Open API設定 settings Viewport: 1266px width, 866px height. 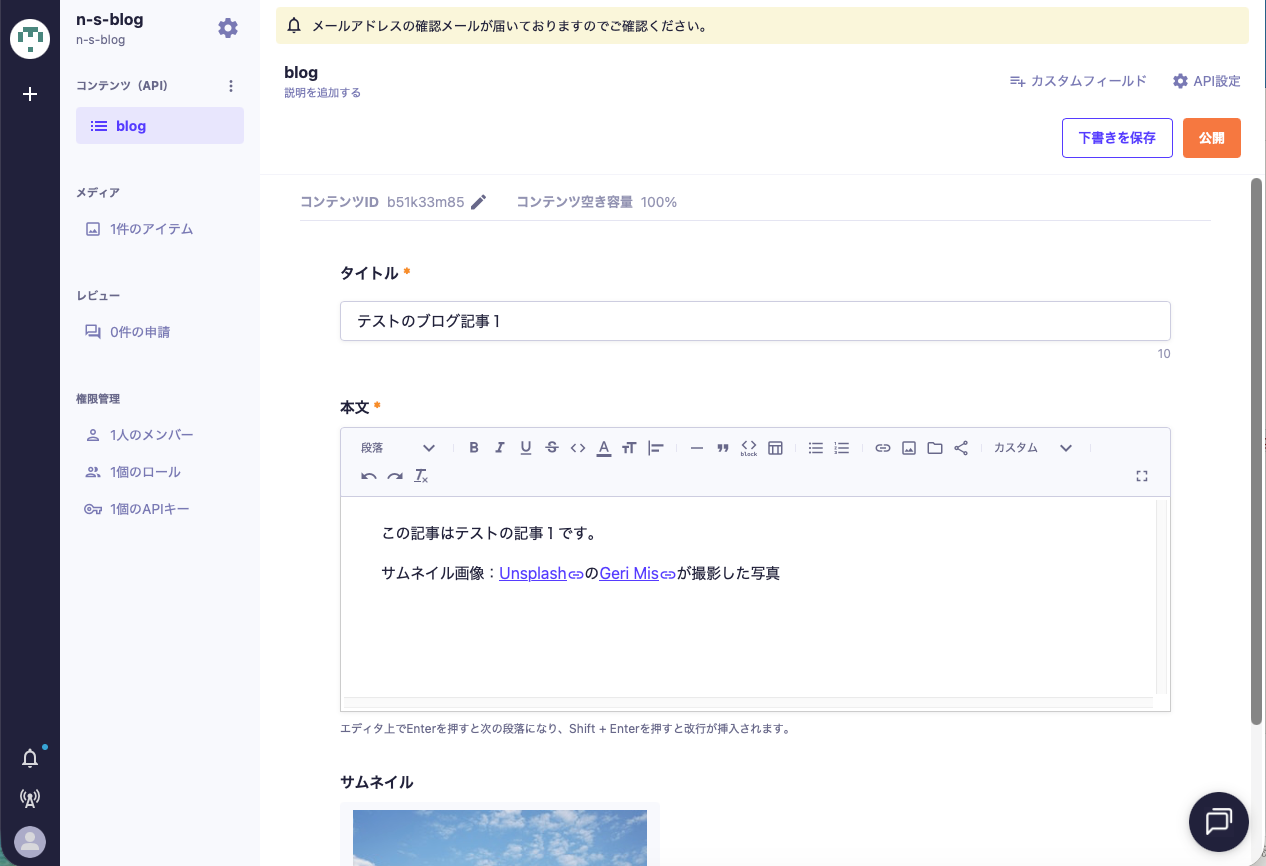click(x=1206, y=81)
